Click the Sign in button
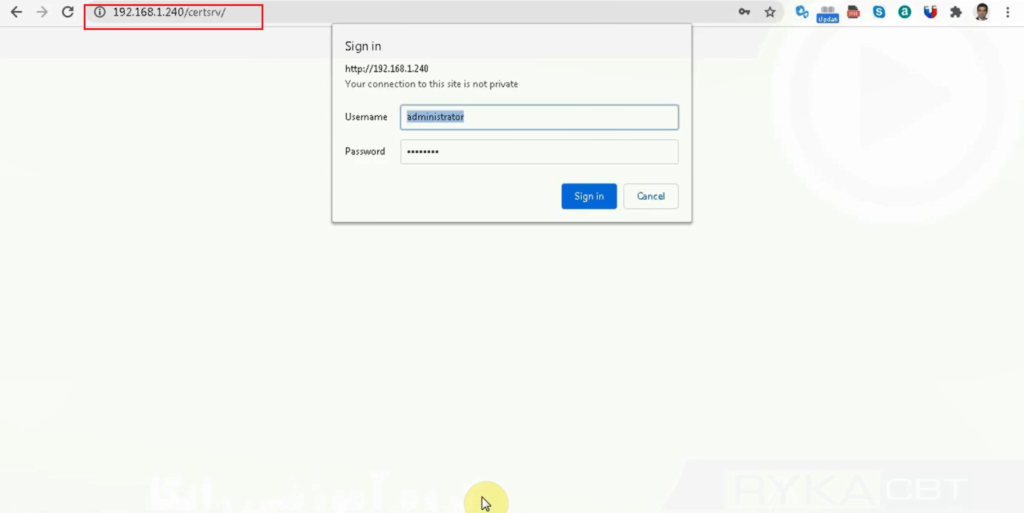The image size is (1024, 513). 589,196
